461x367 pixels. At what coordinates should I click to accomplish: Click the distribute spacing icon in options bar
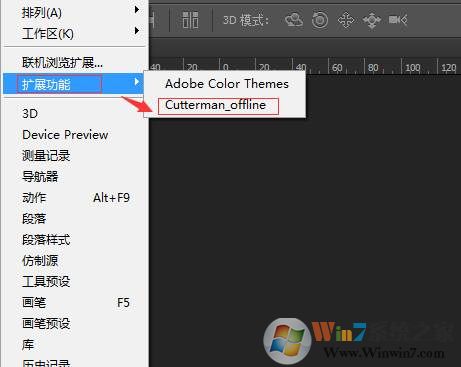[x=191, y=20]
